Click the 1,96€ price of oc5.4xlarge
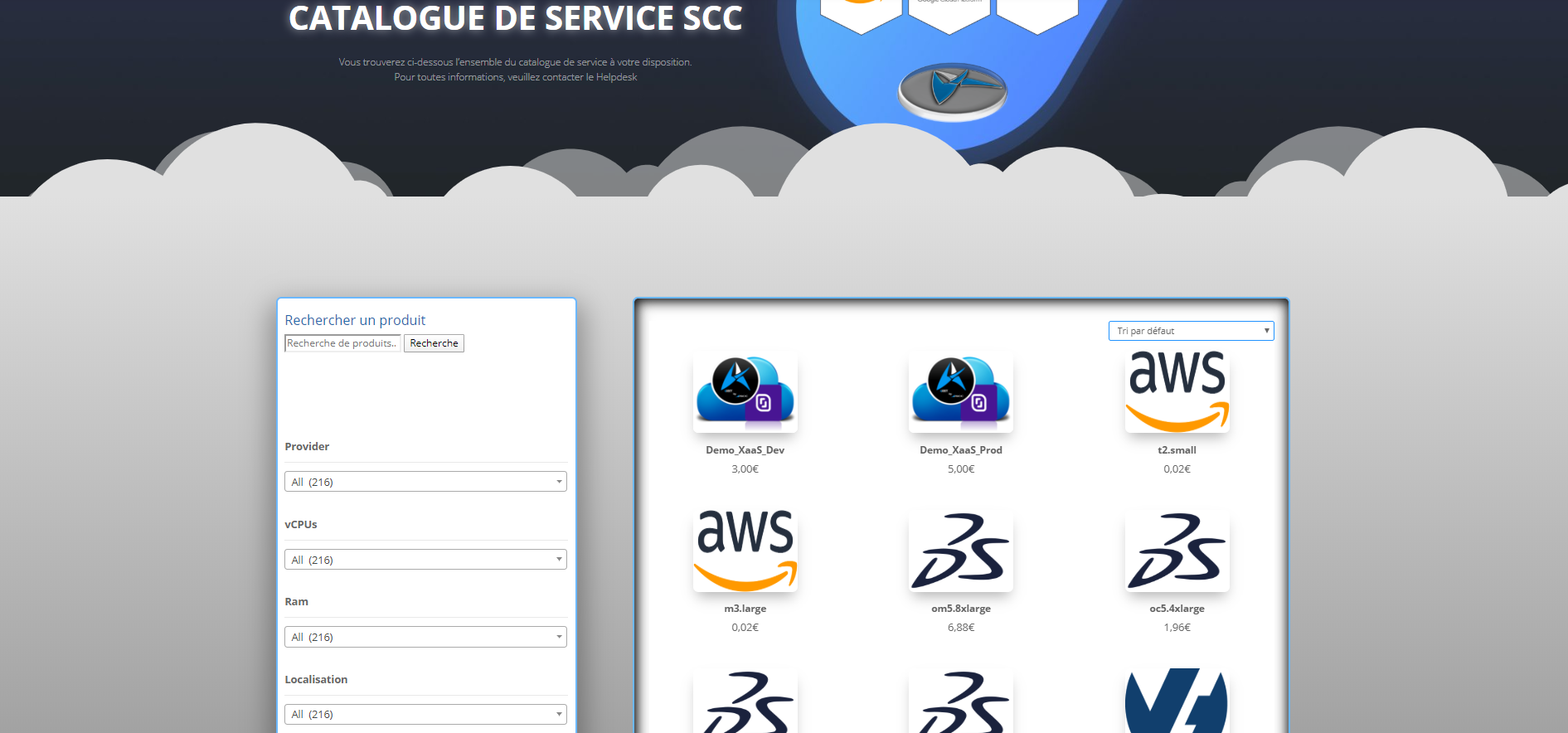This screenshot has width=1568, height=733. click(x=1177, y=628)
